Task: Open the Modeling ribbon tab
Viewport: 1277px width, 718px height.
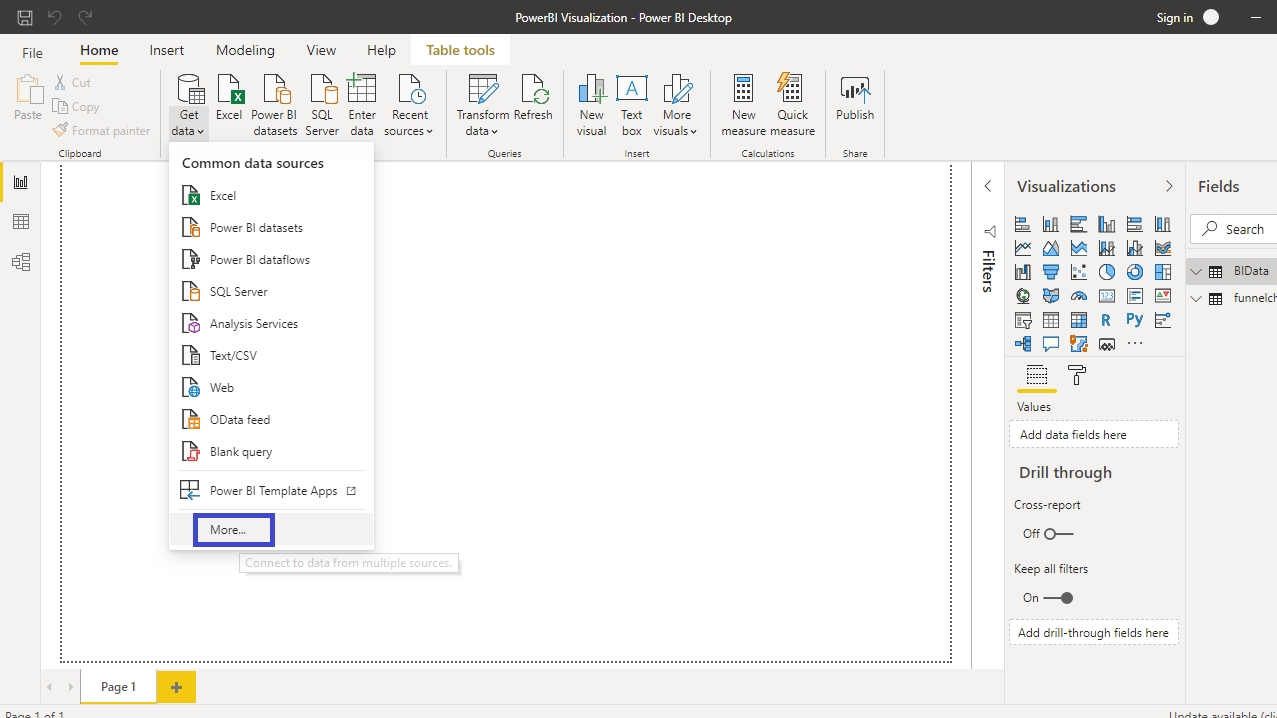Action: (245, 50)
